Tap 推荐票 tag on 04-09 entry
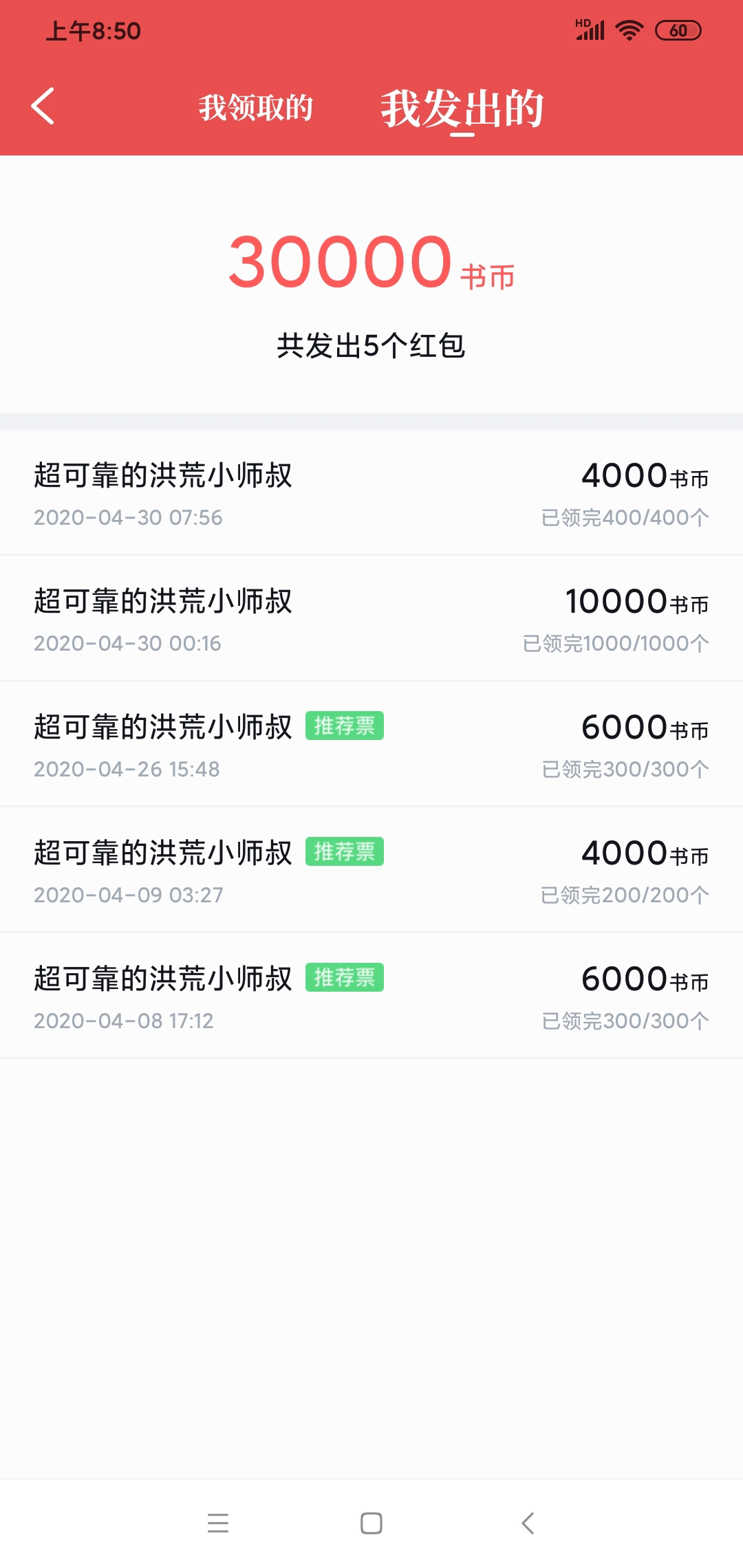Screen dimensions: 743x1568 point(345,852)
